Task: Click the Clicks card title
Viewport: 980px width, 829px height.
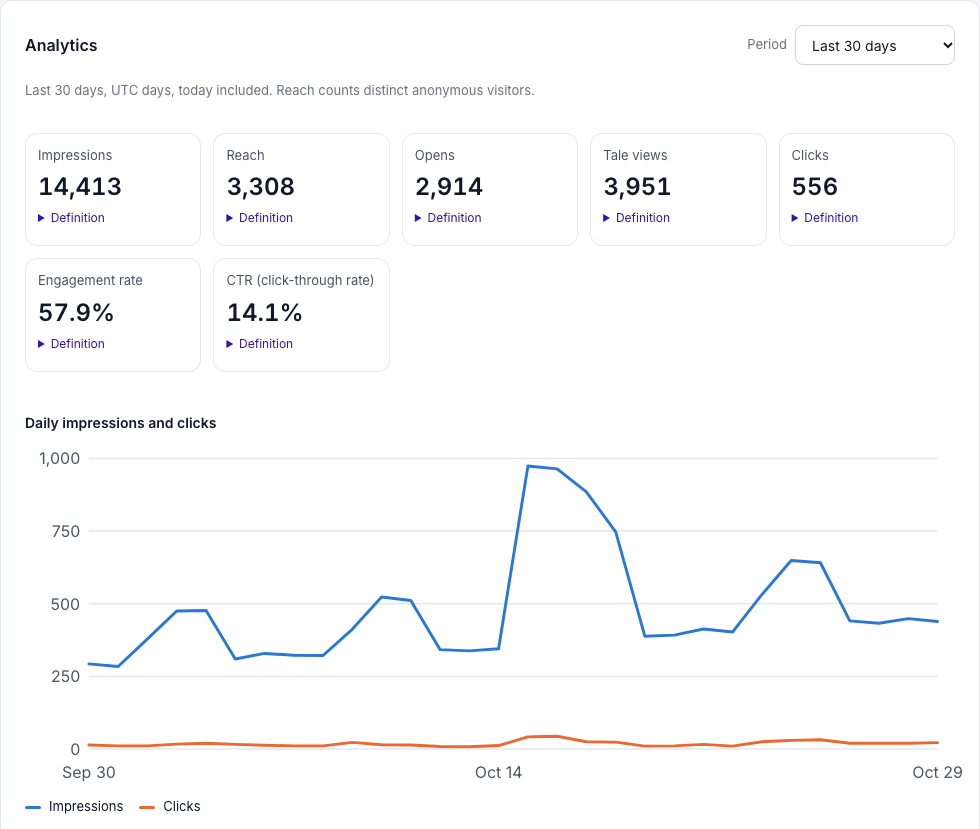Action: 810,155
